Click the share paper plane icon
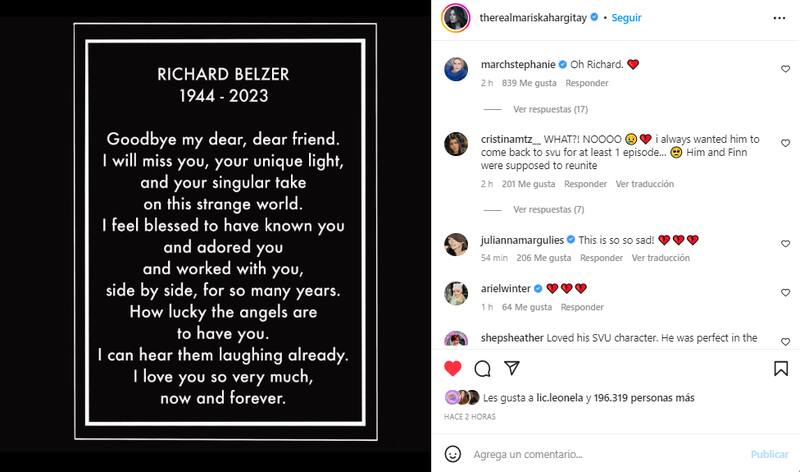 click(x=511, y=368)
